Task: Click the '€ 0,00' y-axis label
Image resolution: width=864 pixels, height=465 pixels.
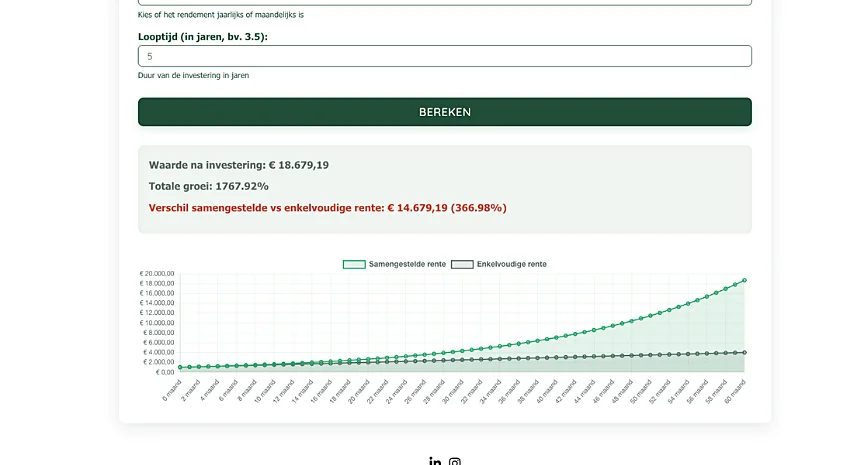Action: tap(165, 372)
